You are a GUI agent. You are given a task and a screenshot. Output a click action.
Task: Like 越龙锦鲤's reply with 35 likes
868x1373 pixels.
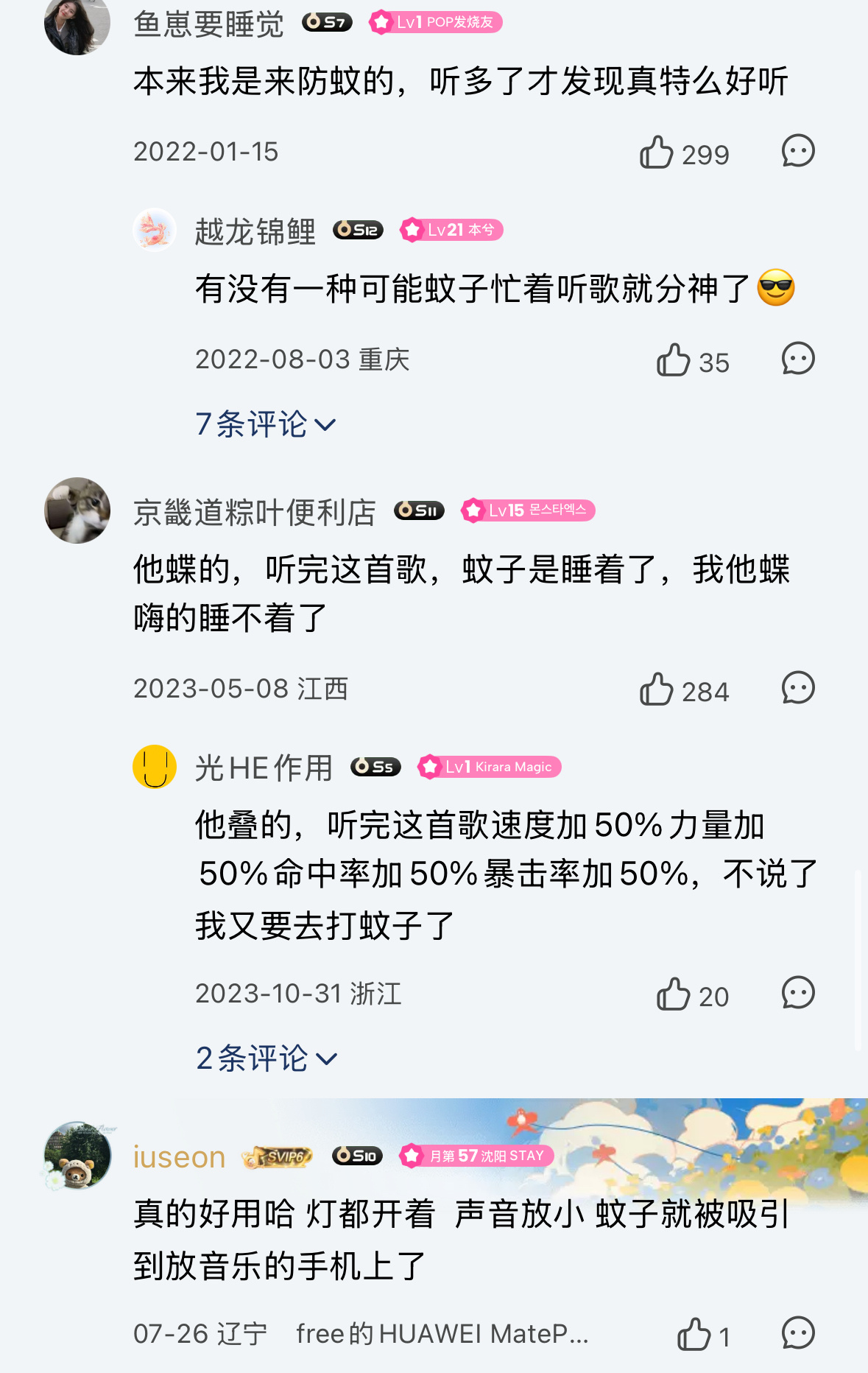pyautogui.click(x=673, y=360)
